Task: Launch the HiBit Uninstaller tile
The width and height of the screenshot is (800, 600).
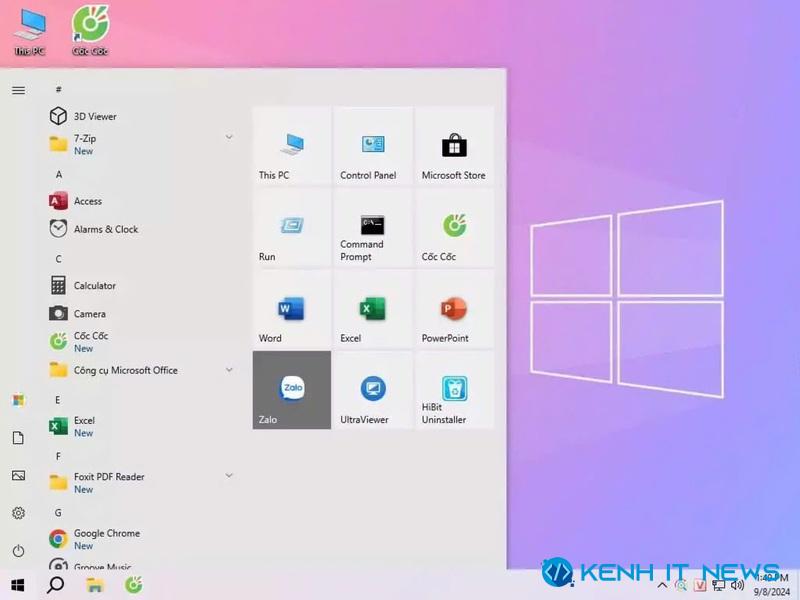Action: point(455,390)
